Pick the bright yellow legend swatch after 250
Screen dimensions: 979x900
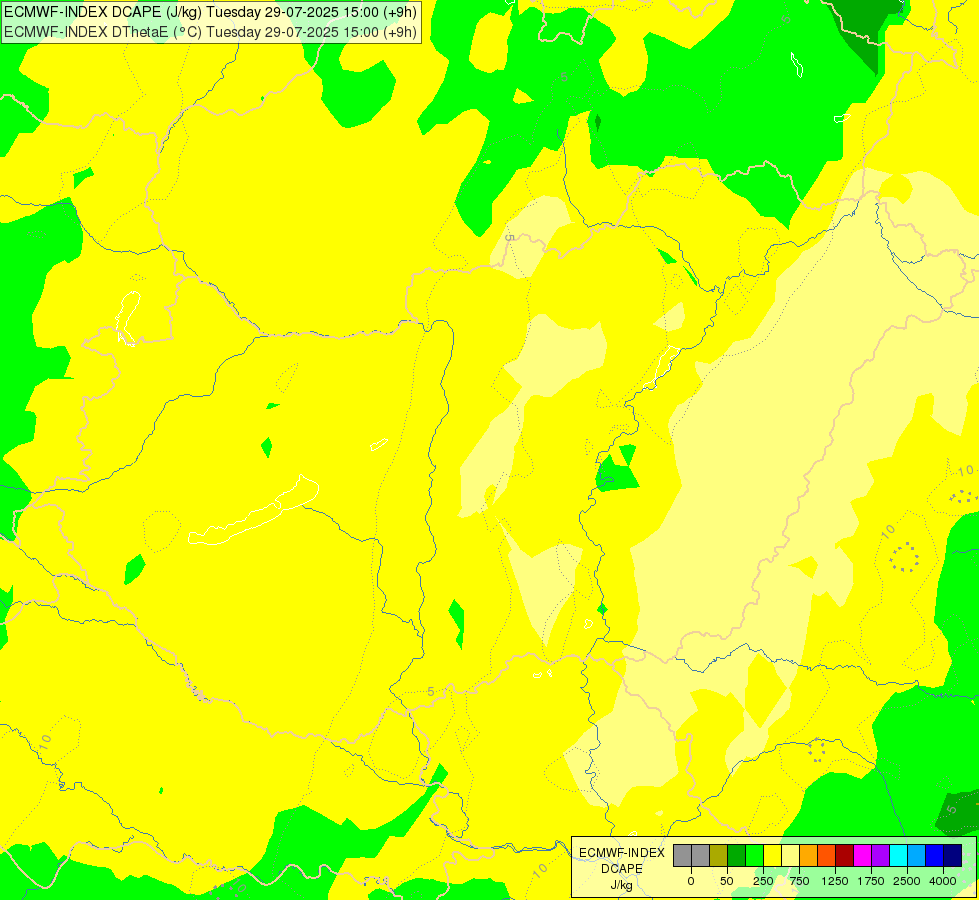[x=772, y=855]
